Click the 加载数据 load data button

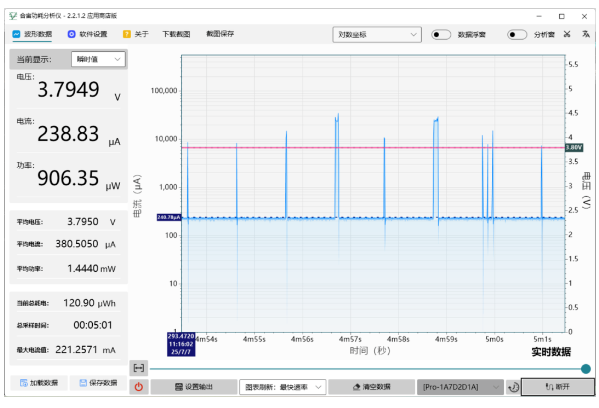(x=39, y=383)
